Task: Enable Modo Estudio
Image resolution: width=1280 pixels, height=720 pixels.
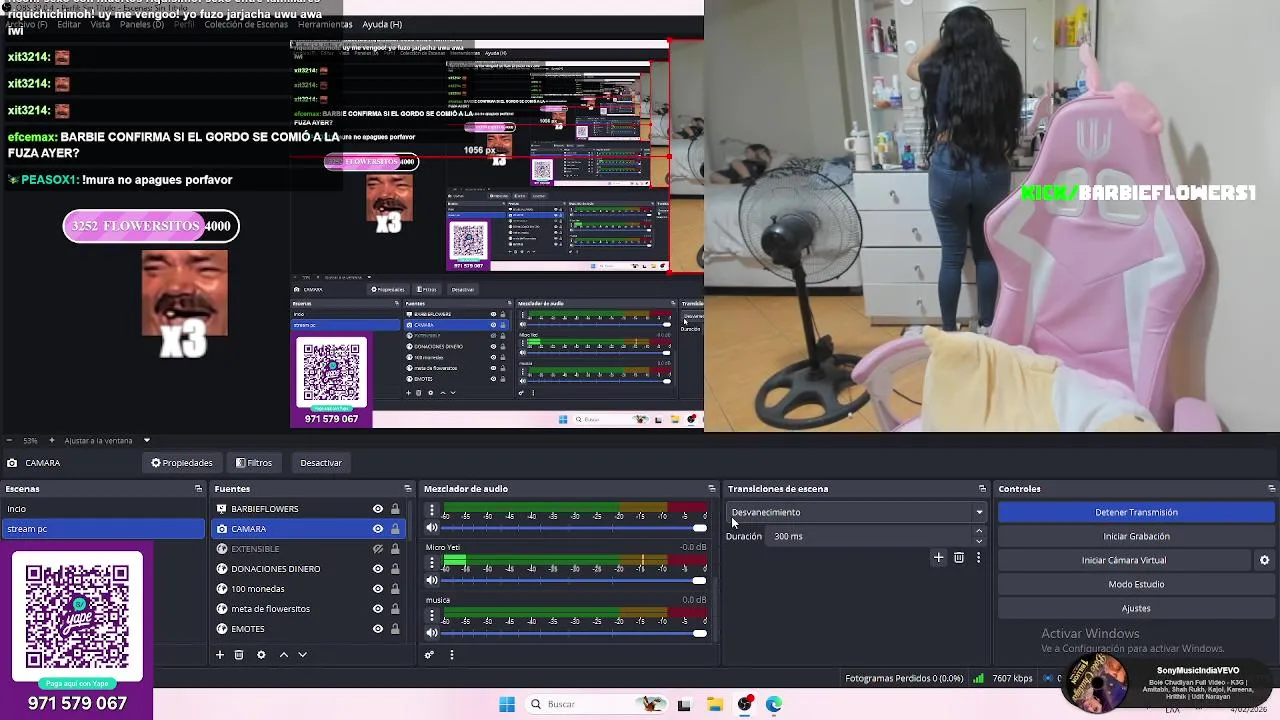Action: 1136,584
